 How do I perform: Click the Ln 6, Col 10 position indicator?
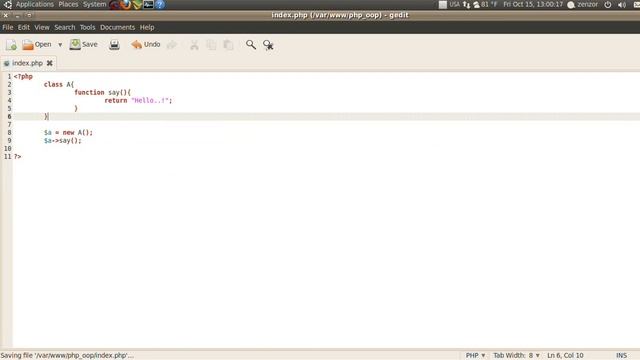point(565,356)
